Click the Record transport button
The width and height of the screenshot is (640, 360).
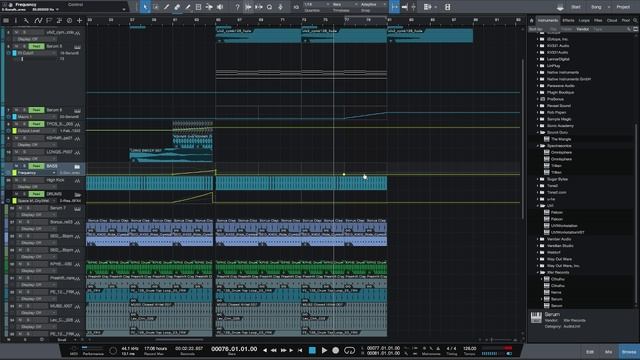(336, 350)
